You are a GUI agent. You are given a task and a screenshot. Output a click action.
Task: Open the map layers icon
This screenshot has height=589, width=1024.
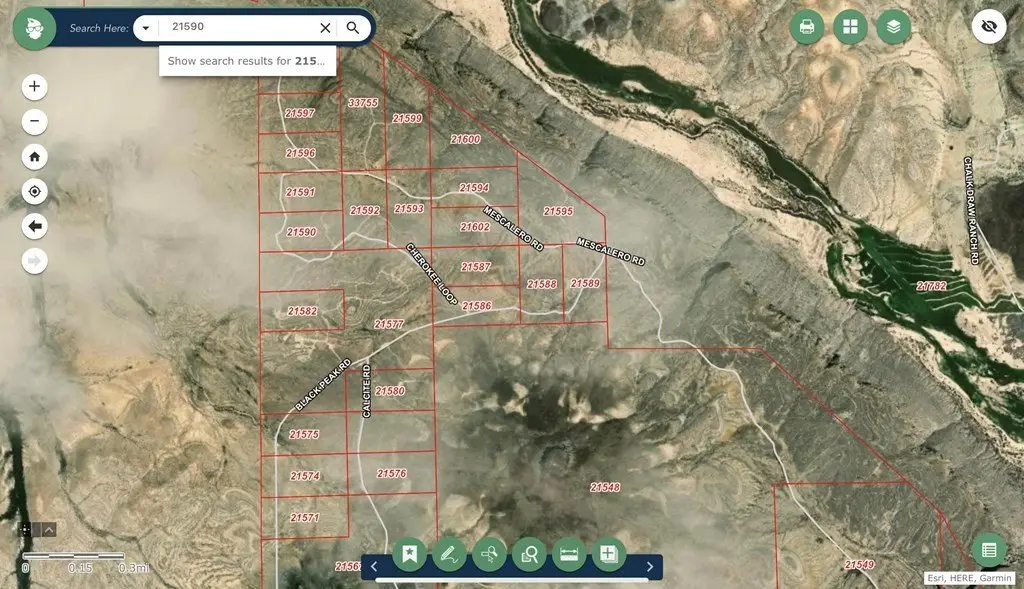tap(893, 27)
